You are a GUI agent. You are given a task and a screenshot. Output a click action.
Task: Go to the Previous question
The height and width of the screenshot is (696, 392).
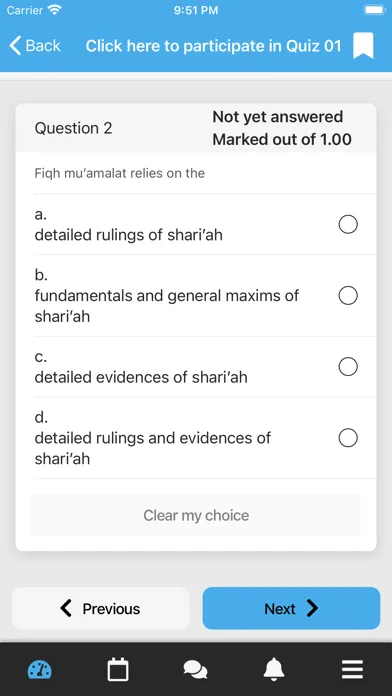click(101, 608)
